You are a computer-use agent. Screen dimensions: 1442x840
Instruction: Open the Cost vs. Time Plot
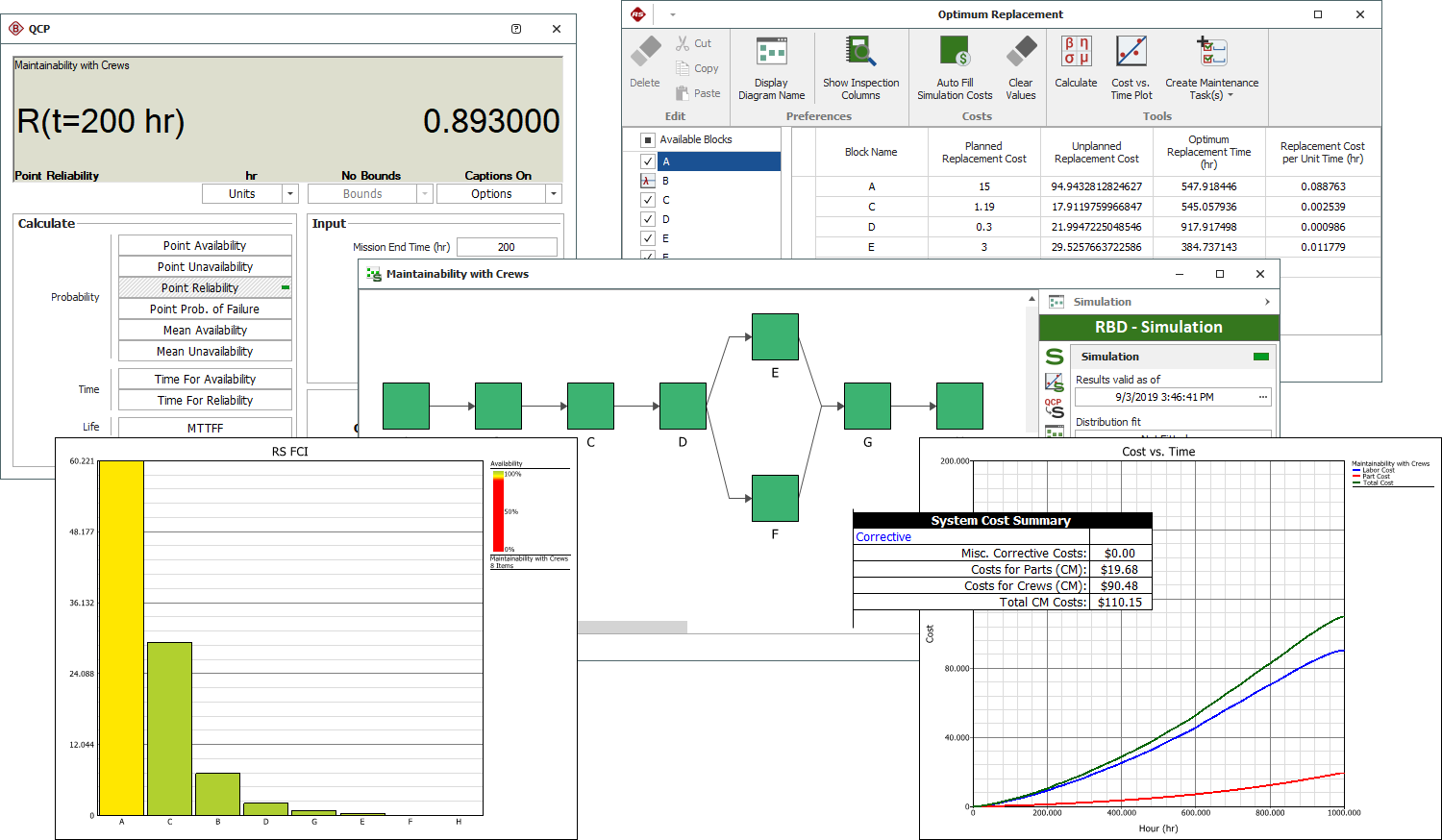click(1131, 52)
